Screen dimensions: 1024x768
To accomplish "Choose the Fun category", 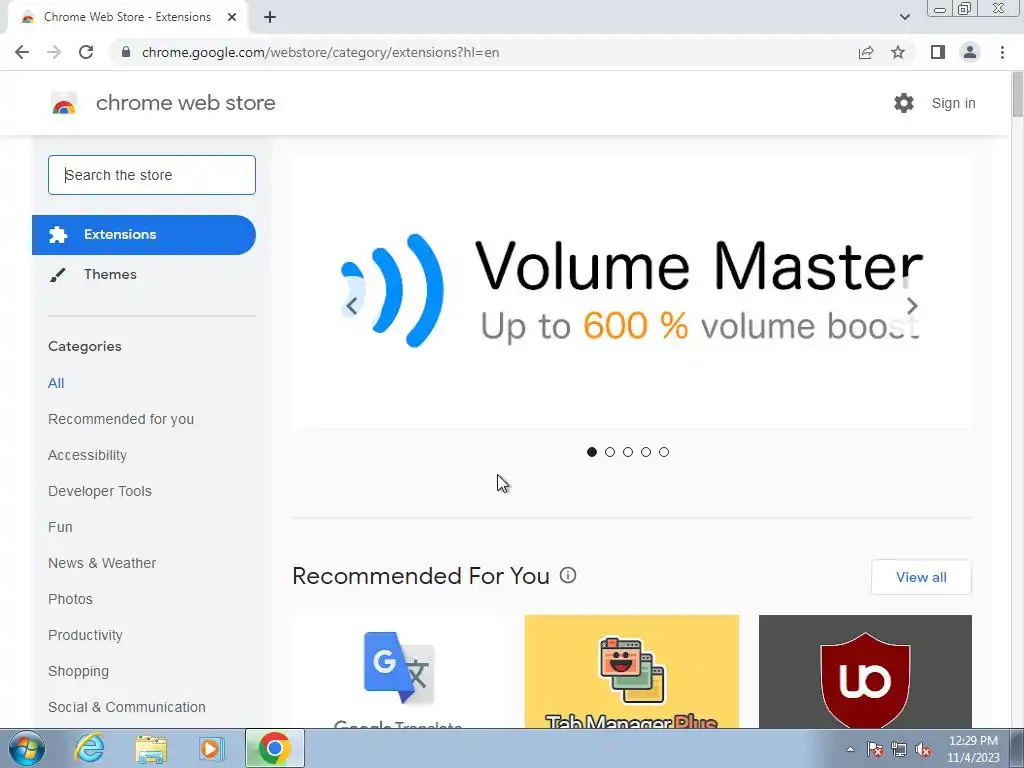I will [x=60, y=527].
